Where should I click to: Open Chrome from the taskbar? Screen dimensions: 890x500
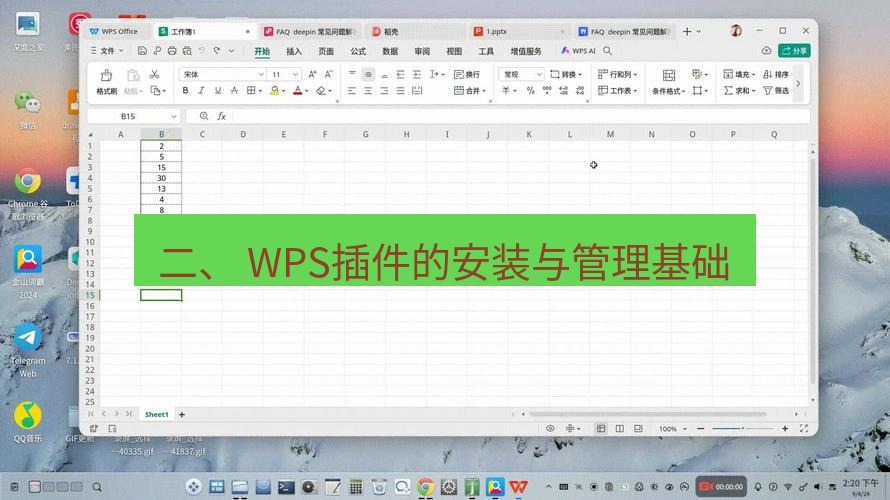[425, 486]
